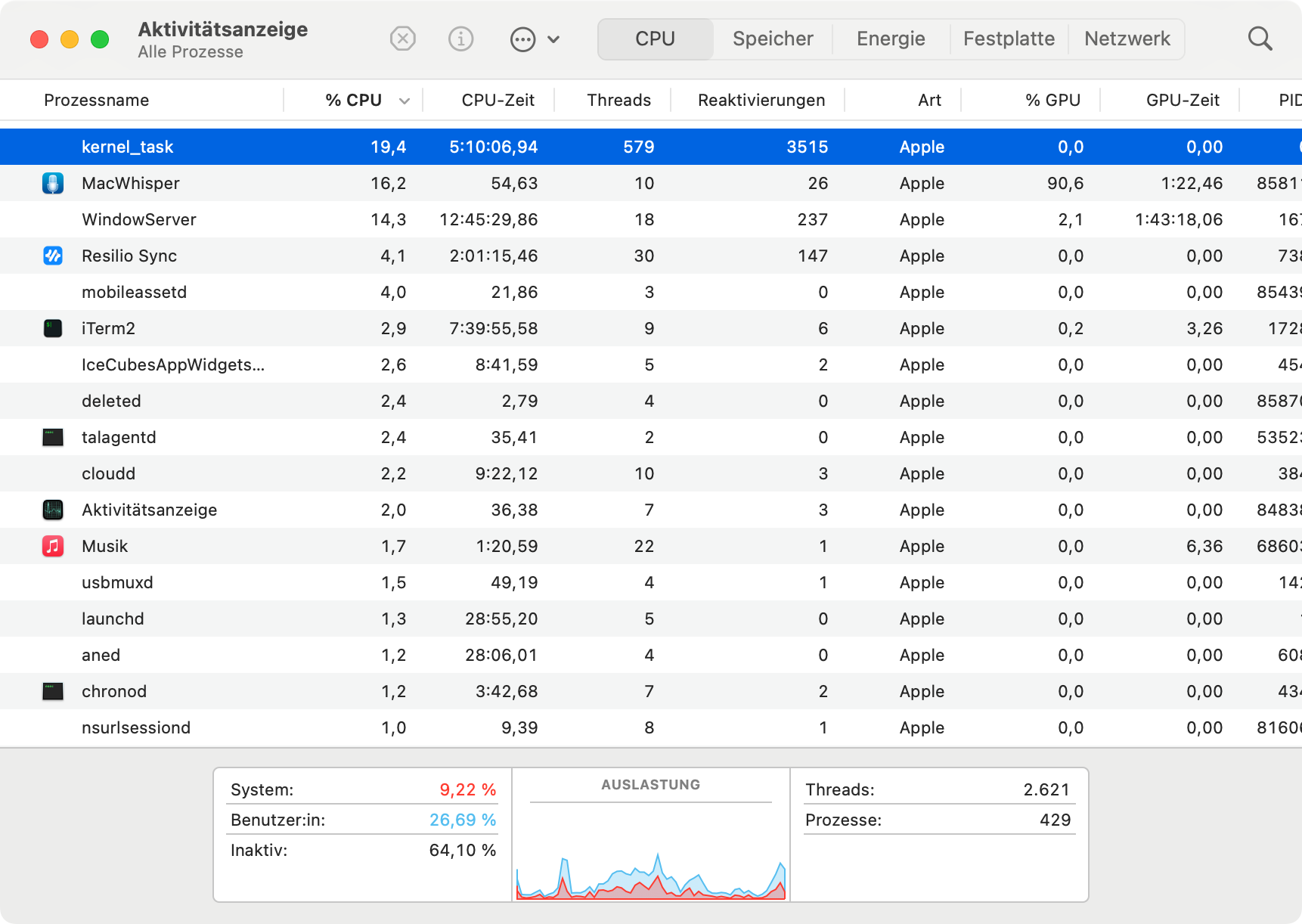This screenshot has width=1302, height=924.
Task: Sort by Reaktivierungen column header
Action: click(761, 100)
